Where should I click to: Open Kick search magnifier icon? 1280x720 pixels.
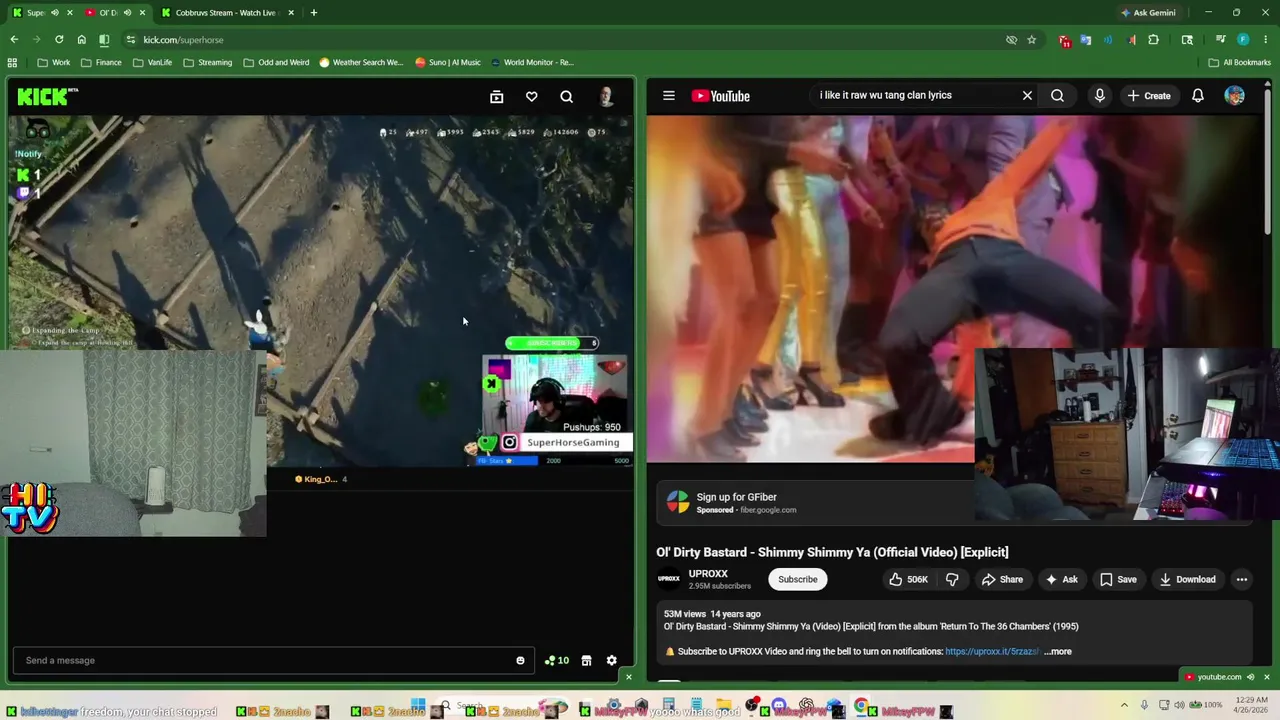click(x=566, y=97)
